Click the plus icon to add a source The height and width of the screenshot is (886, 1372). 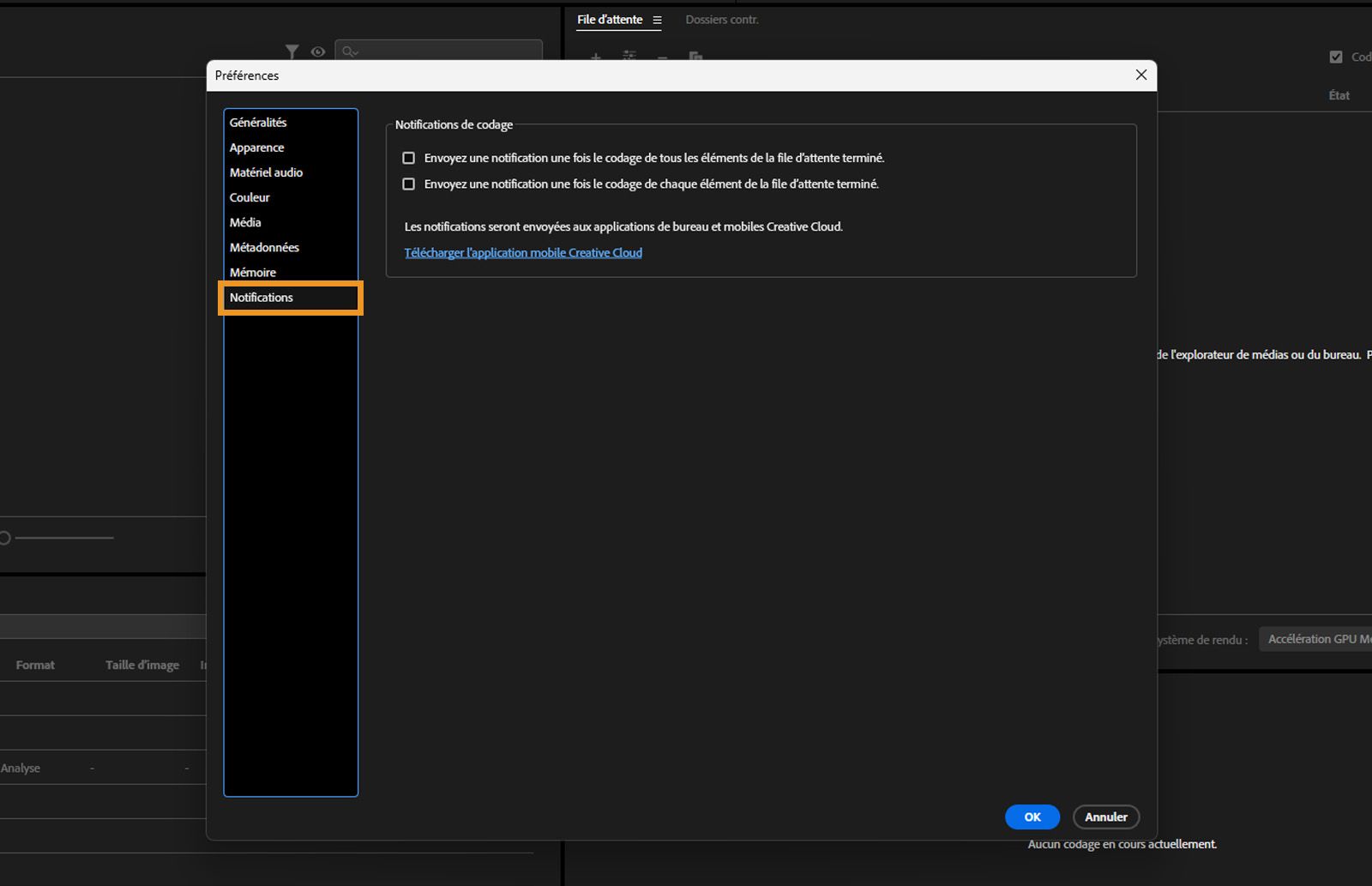[596, 57]
